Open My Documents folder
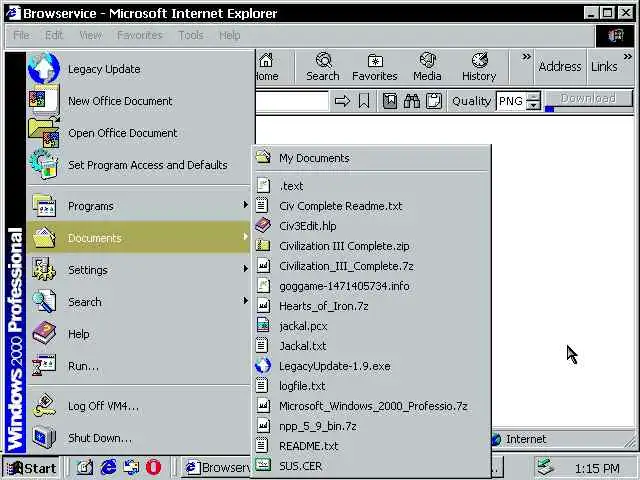The height and width of the screenshot is (480, 640). coord(371,158)
